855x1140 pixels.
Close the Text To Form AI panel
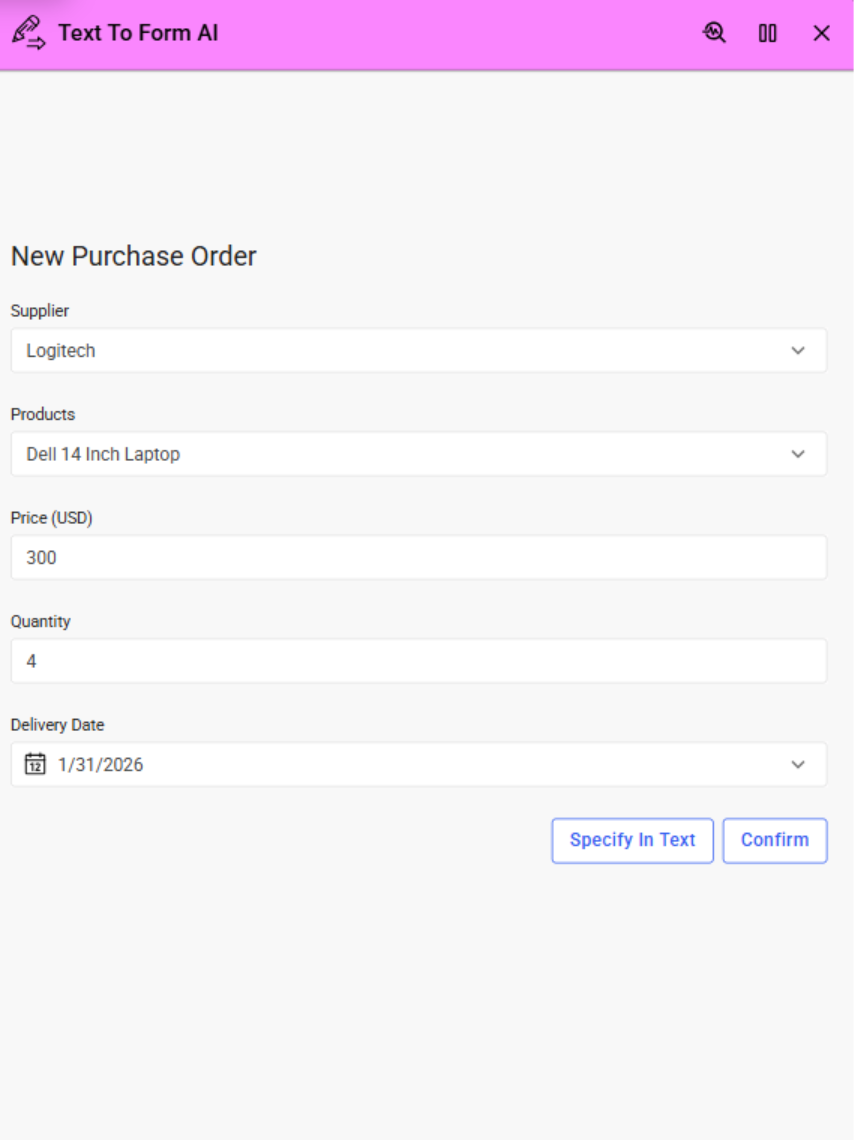coord(822,33)
